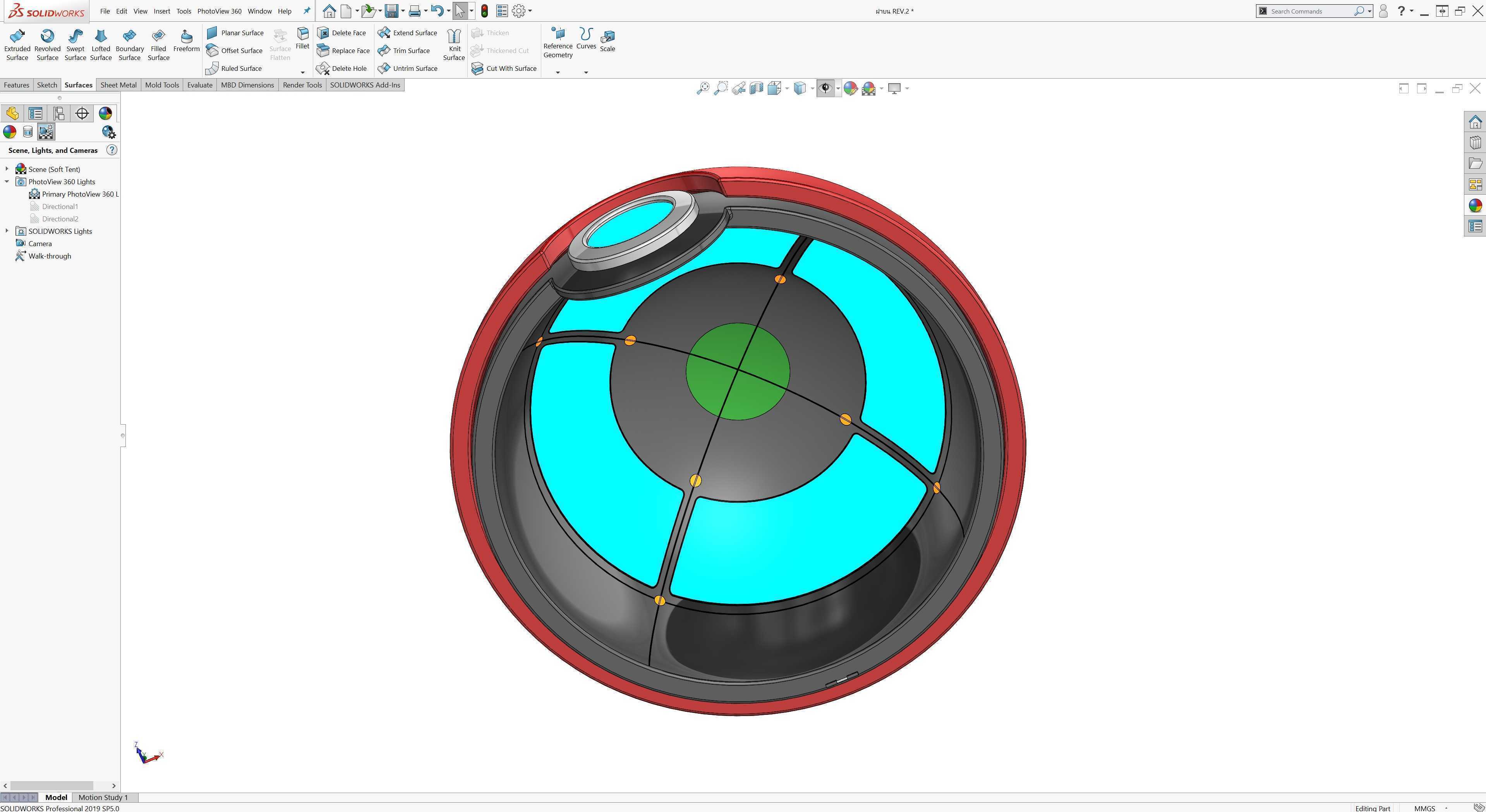Switch to the Render Tools tab
This screenshot has height=812, width=1486.
tap(302, 86)
